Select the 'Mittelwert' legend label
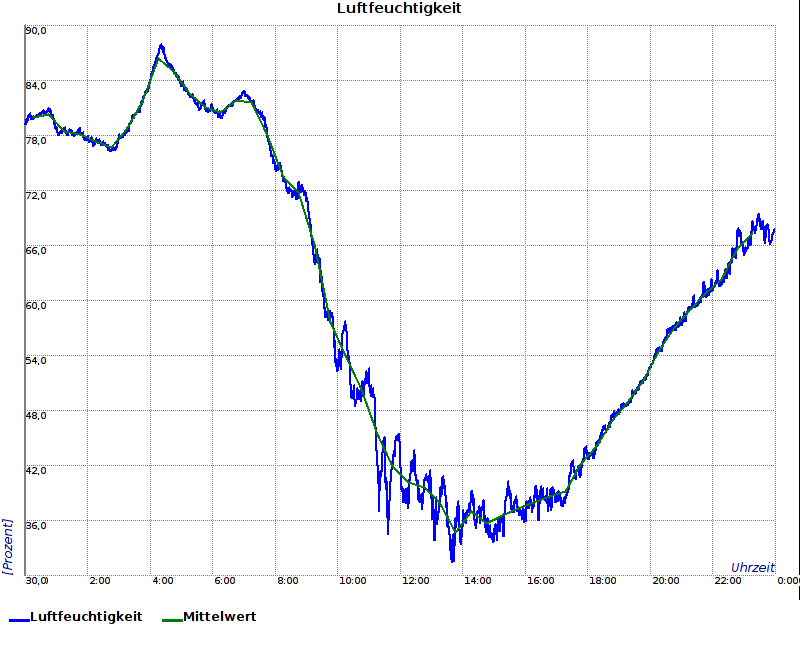This screenshot has width=800, height=650. (219, 616)
